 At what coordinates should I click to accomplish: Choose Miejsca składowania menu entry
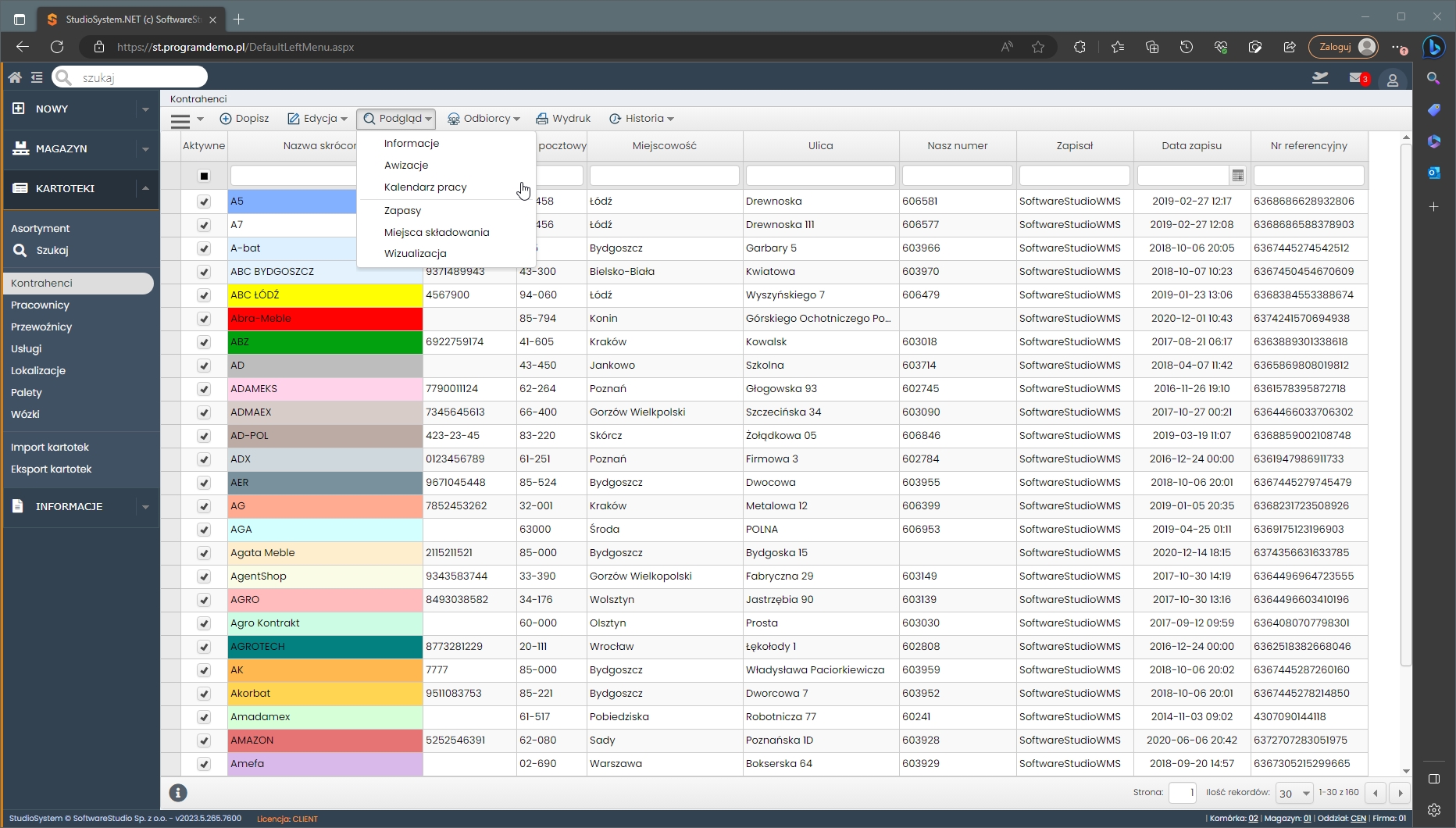coord(437,233)
